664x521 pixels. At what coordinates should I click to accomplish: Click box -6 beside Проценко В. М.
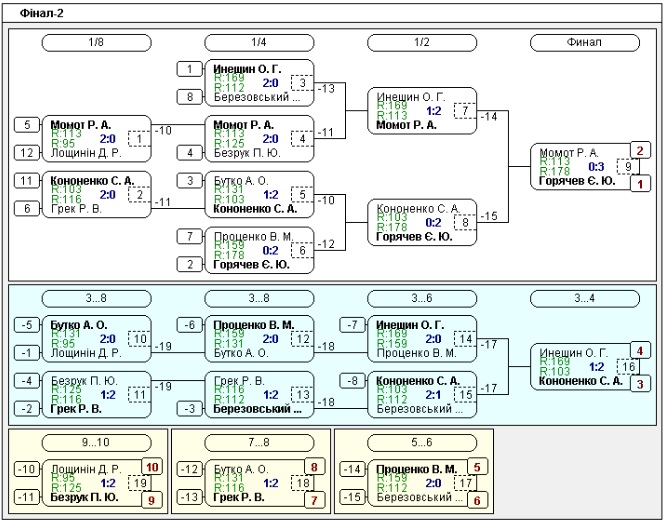click(190, 325)
